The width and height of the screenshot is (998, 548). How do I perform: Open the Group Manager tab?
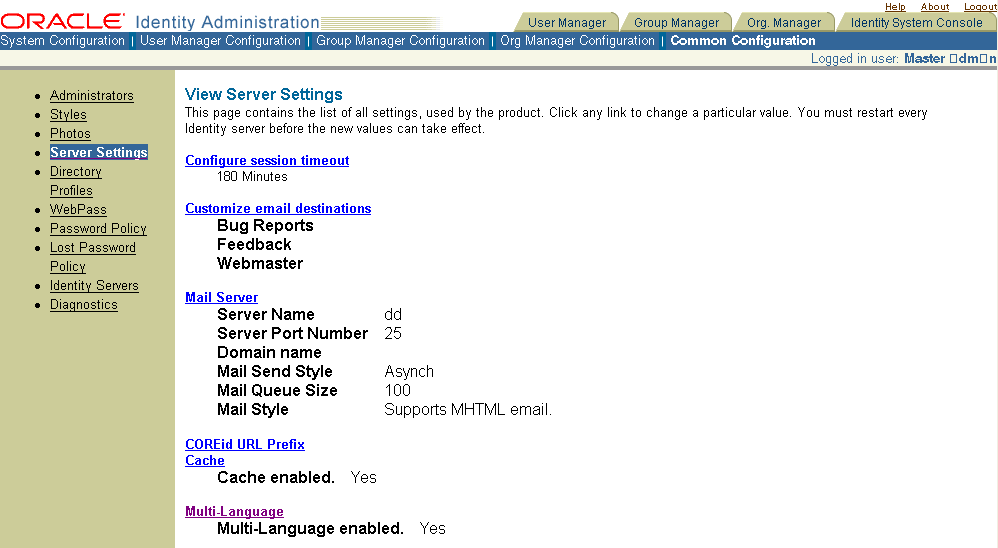pyautogui.click(x=676, y=23)
